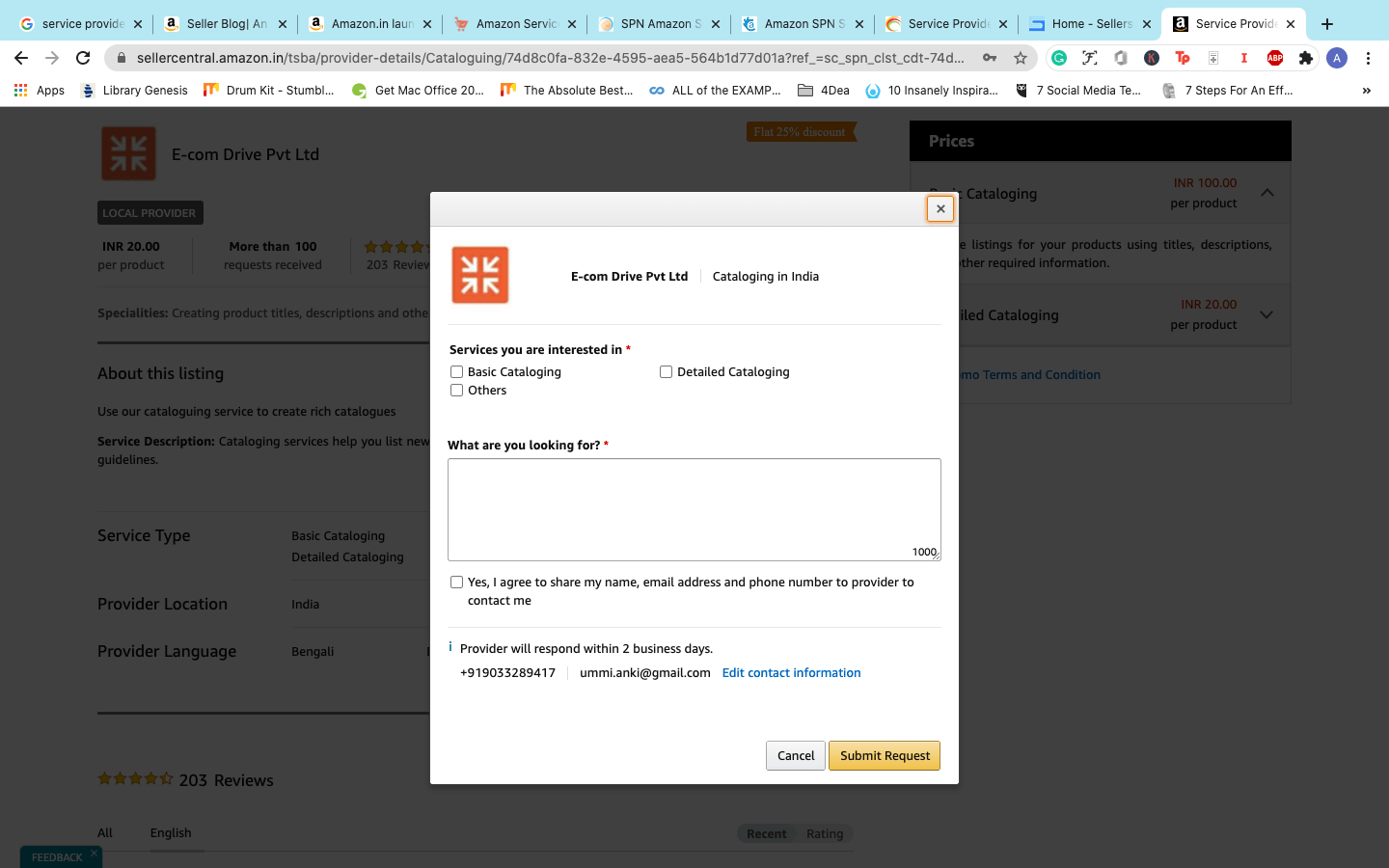Sort reviews by Recent

click(x=767, y=834)
